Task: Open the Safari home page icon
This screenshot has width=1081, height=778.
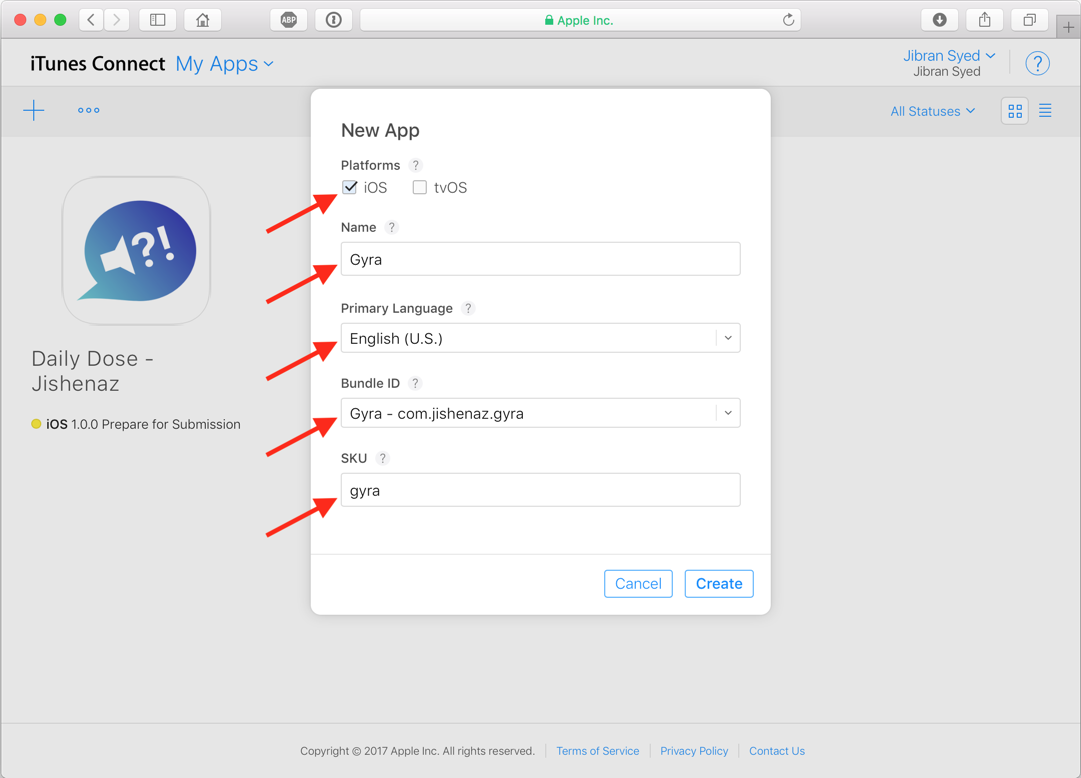Action: (203, 20)
